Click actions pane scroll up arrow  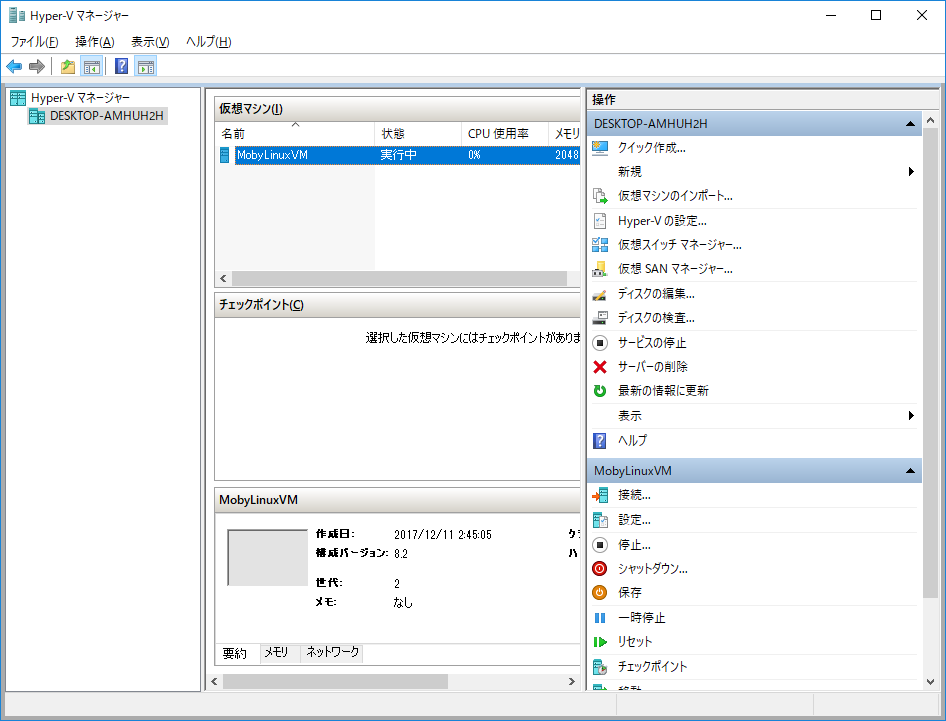[930, 120]
